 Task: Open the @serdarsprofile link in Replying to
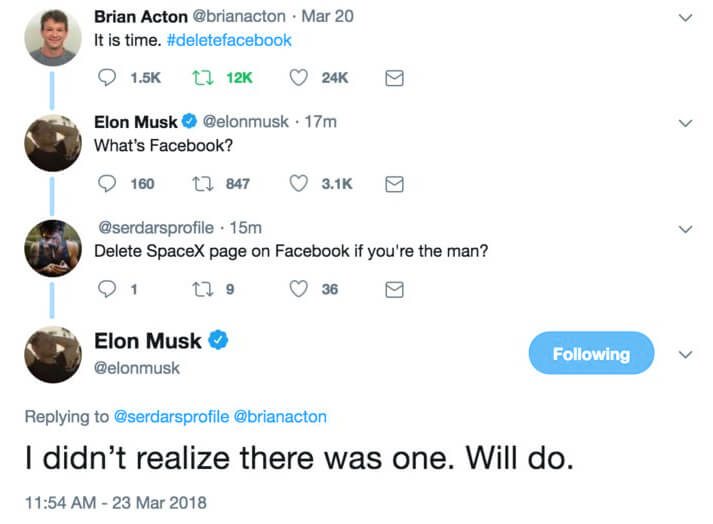tap(171, 416)
